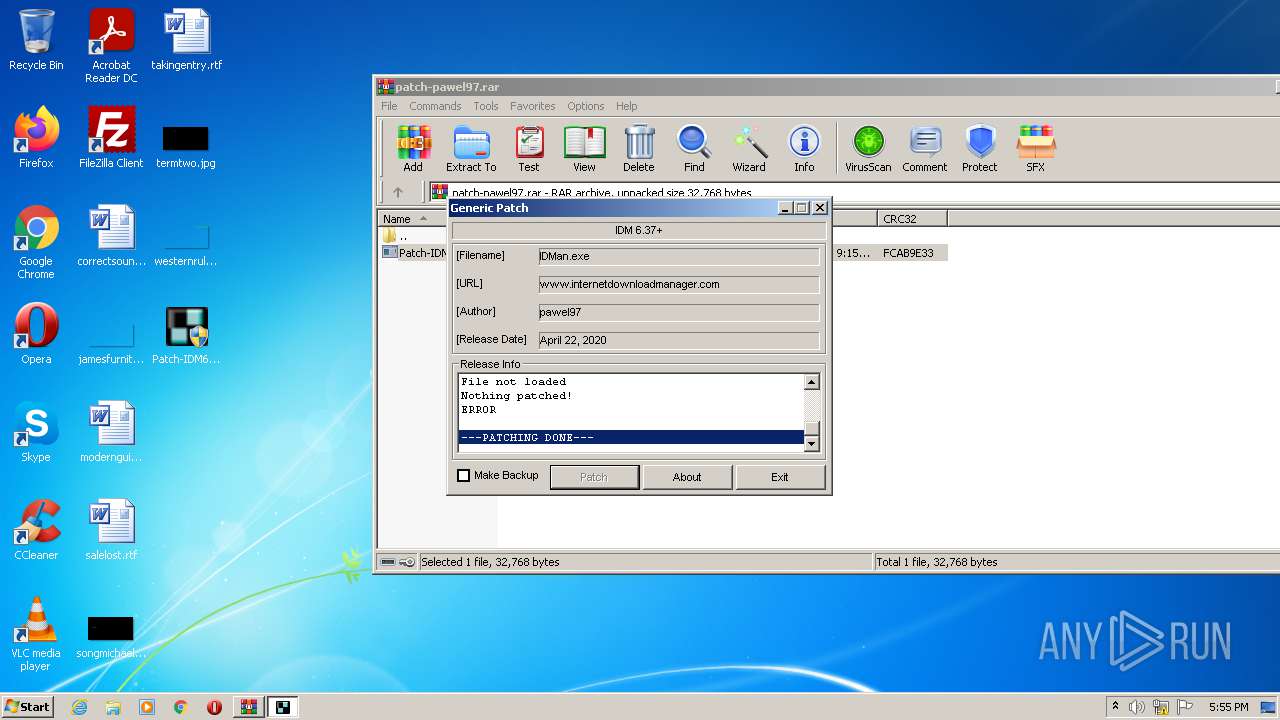Open the Firefox desktop shortcut
The image size is (1280, 720).
point(36,138)
